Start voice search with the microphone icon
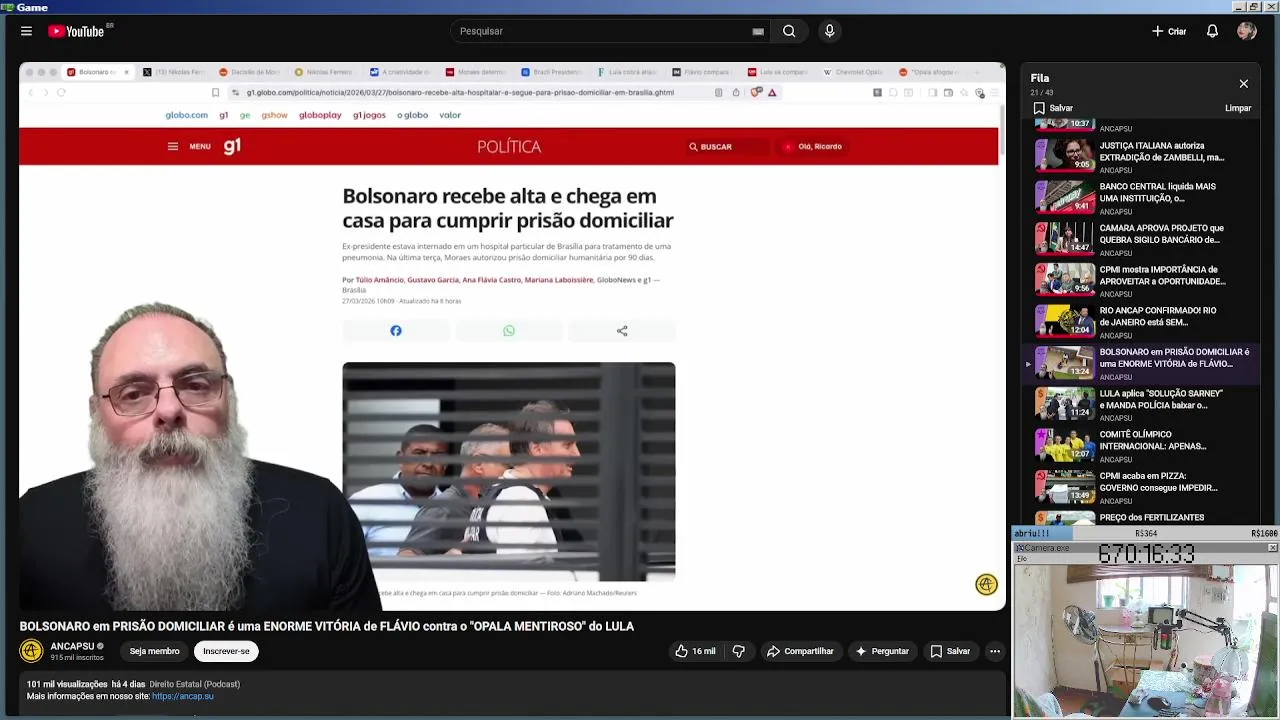 pos(829,31)
